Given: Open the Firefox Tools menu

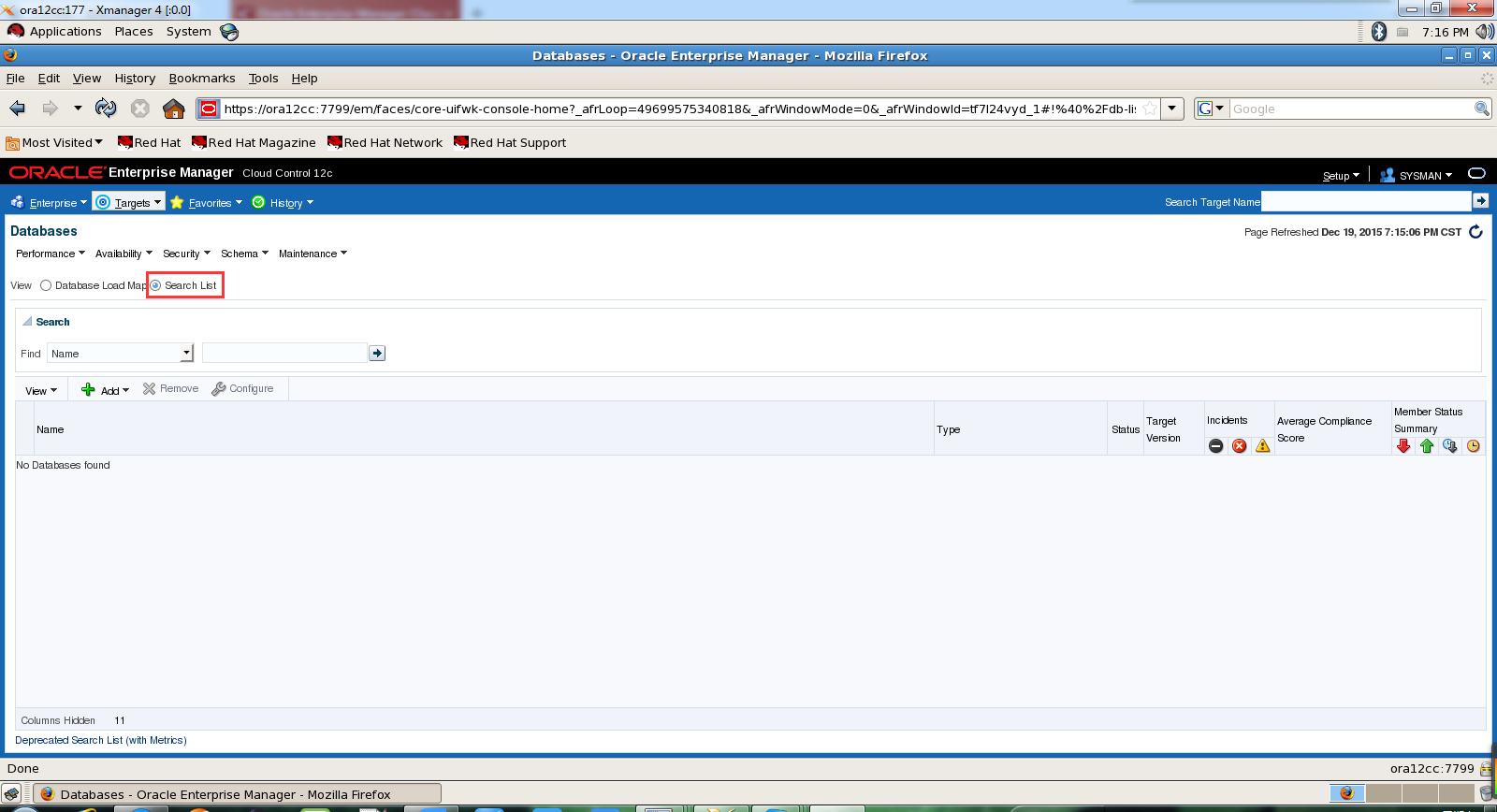Looking at the screenshot, I should pyautogui.click(x=263, y=79).
